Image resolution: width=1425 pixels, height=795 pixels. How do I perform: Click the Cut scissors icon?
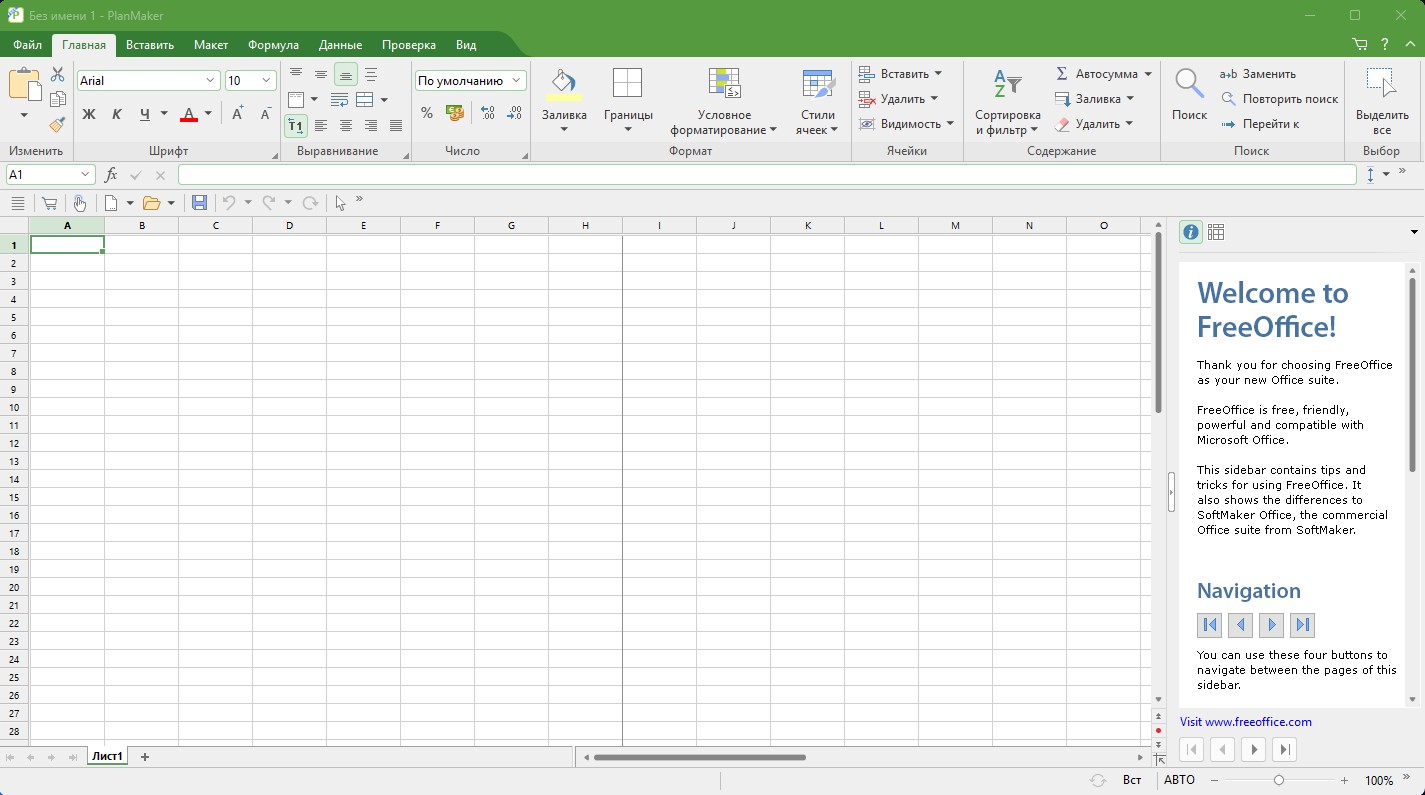[x=57, y=75]
